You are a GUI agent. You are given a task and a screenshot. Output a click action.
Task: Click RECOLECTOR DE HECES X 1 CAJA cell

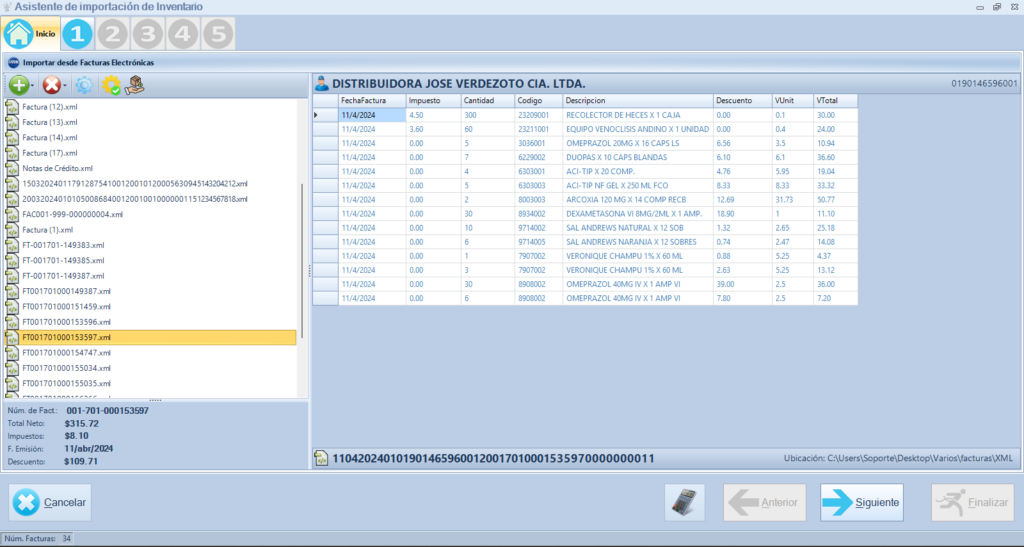tap(637, 115)
